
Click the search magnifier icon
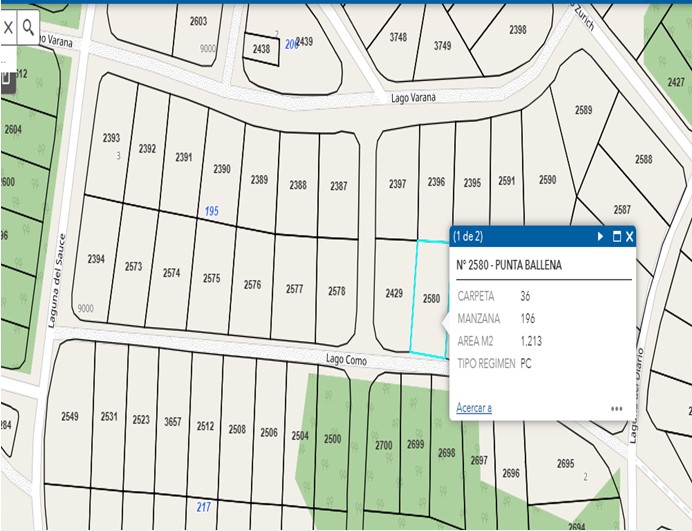click(x=29, y=27)
